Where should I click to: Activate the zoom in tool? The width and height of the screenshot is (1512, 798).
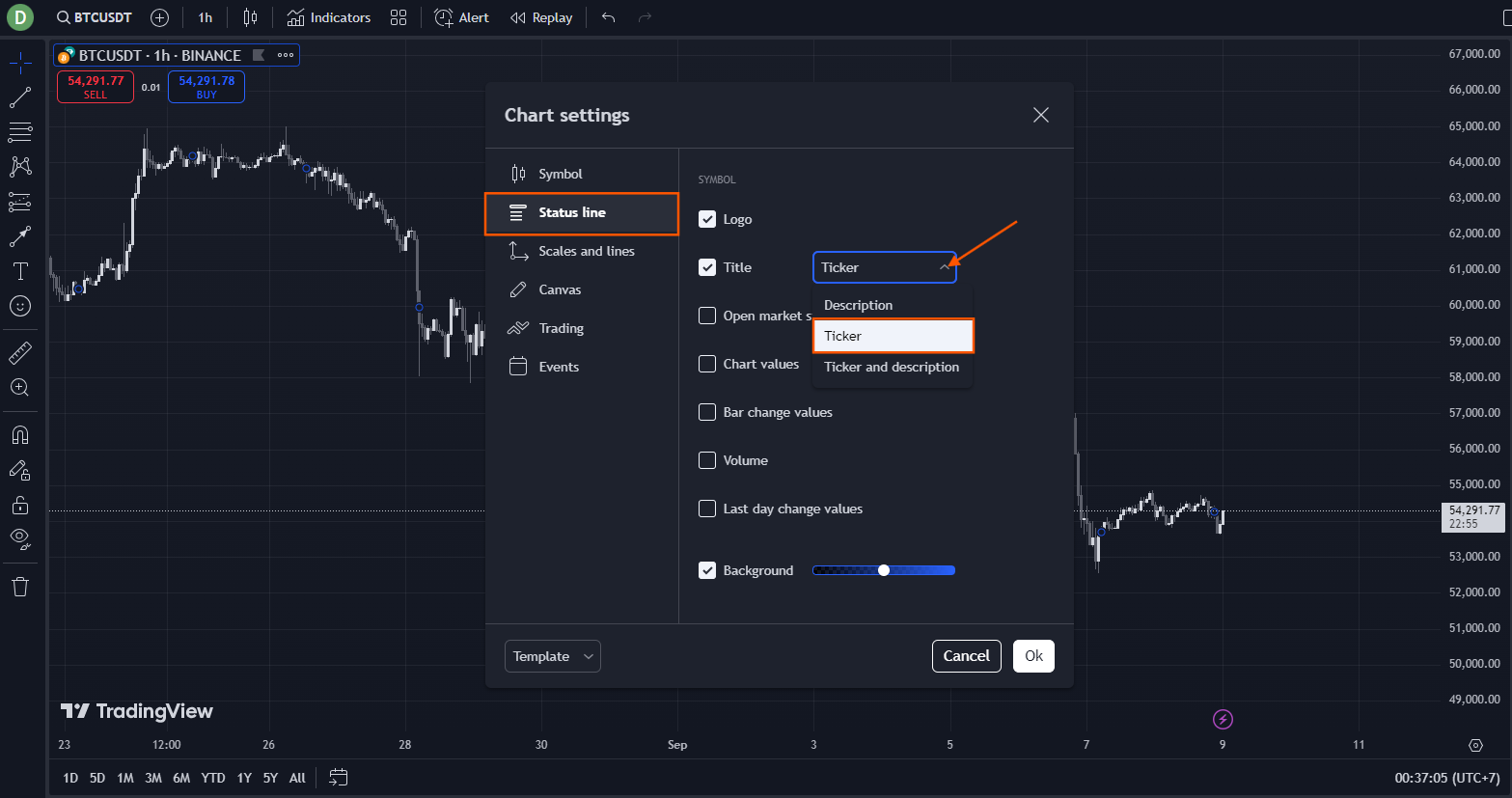tap(20, 388)
